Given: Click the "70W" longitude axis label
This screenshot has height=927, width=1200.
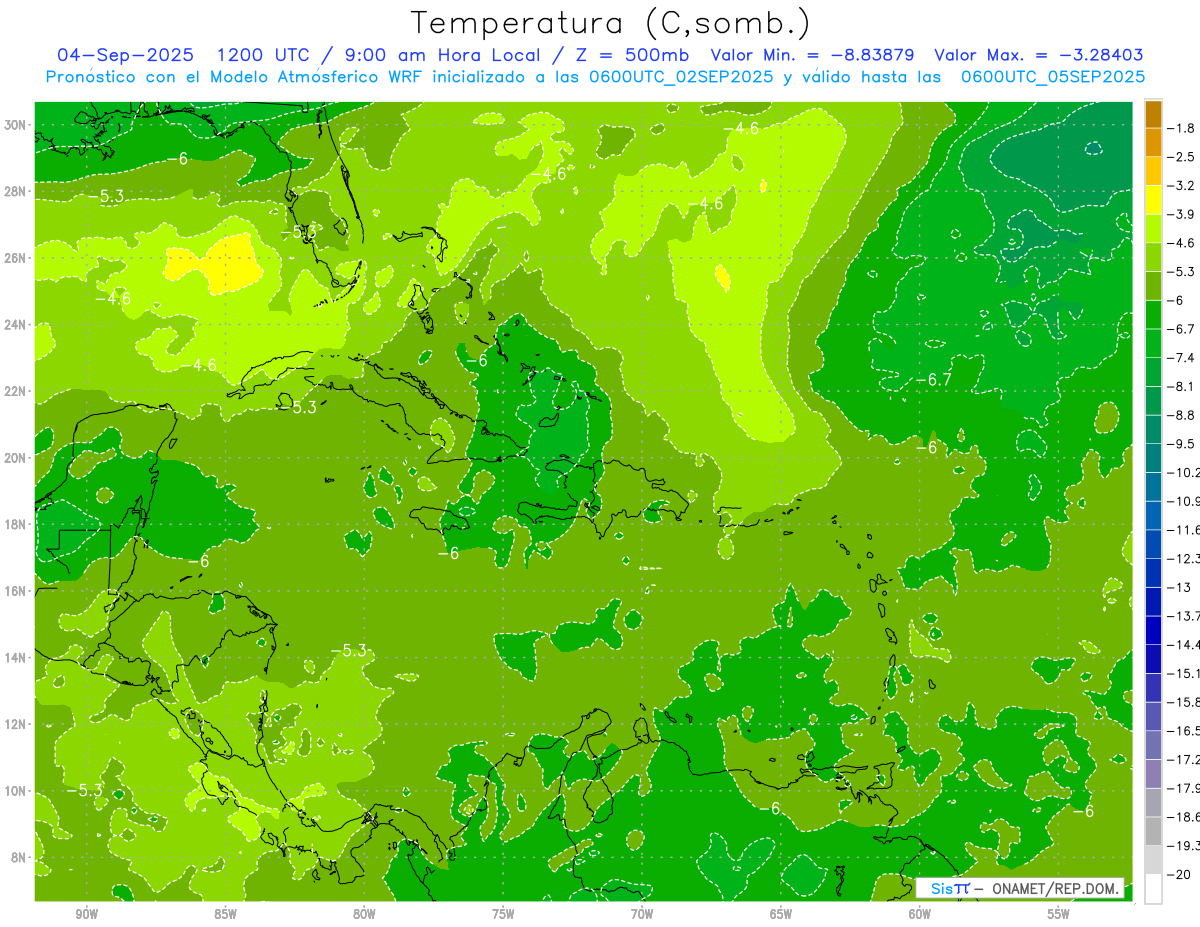Looking at the screenshot, I should pos(643,915).
